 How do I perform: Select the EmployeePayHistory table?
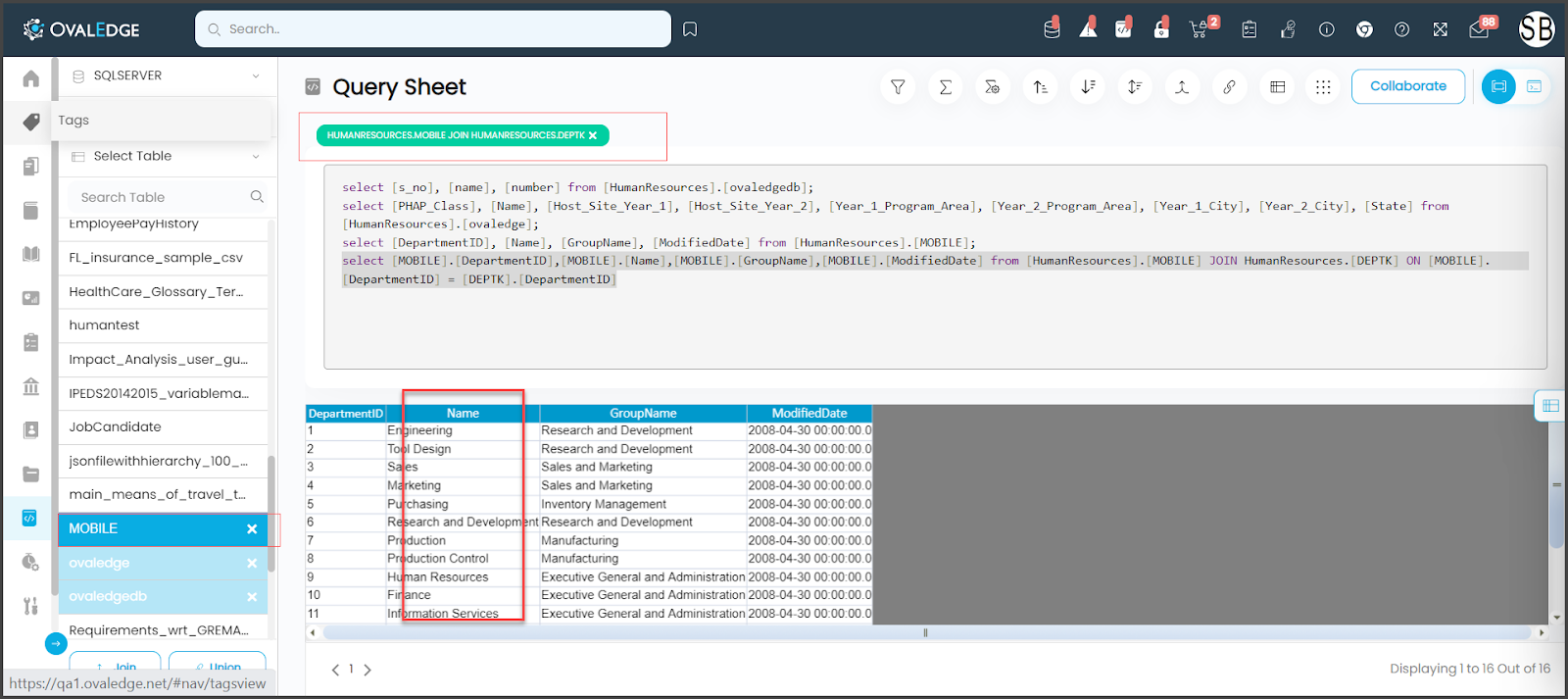[x=163, y=225]
